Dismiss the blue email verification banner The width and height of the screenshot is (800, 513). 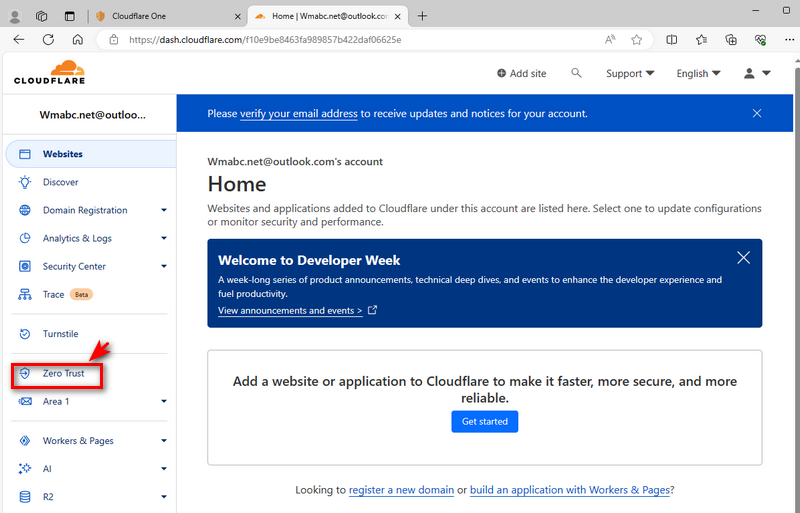click(757, 113)
